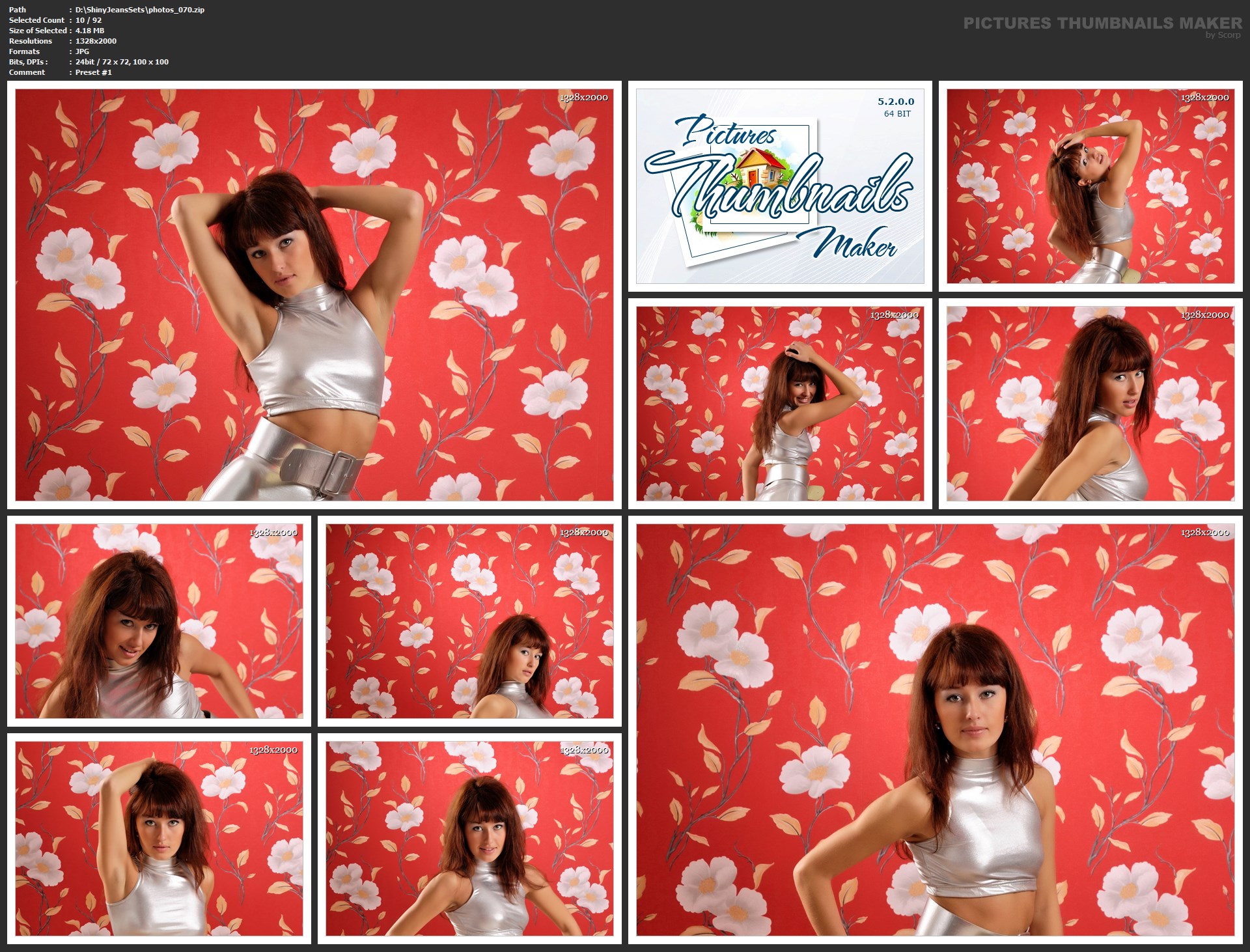Click the Comment label

27,72
